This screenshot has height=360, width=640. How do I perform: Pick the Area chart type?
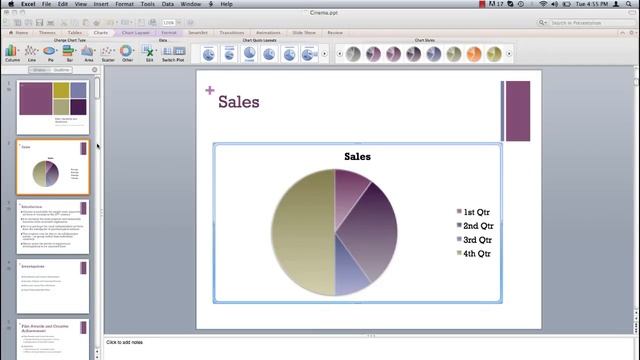coord(89,53)
